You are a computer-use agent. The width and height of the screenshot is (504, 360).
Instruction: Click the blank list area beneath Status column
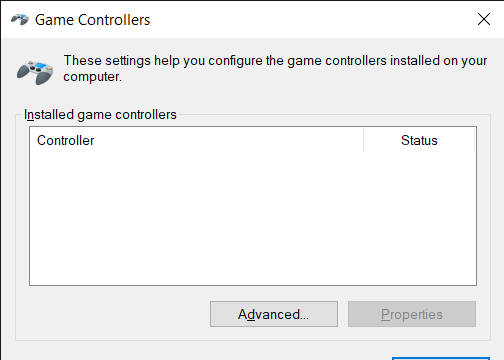pos(419,218)
